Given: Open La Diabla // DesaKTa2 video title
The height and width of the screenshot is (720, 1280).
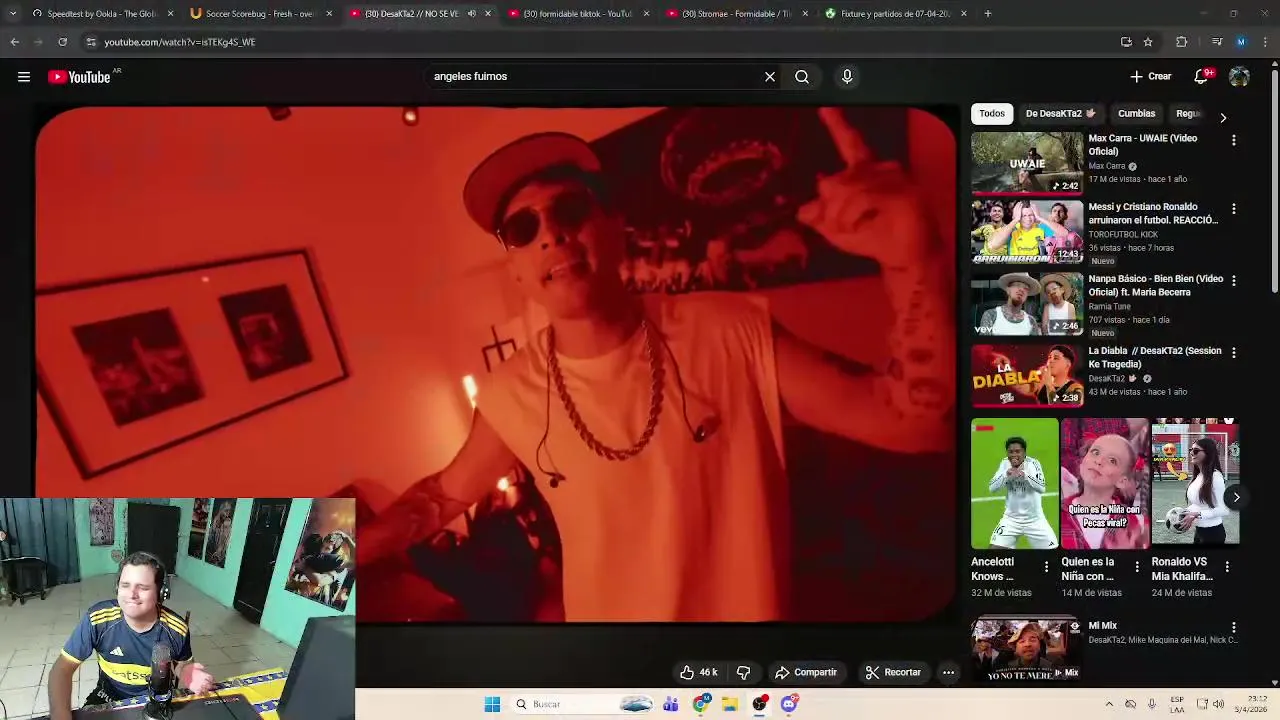Looking at the screenshot, I should (x=1155, y=358).
